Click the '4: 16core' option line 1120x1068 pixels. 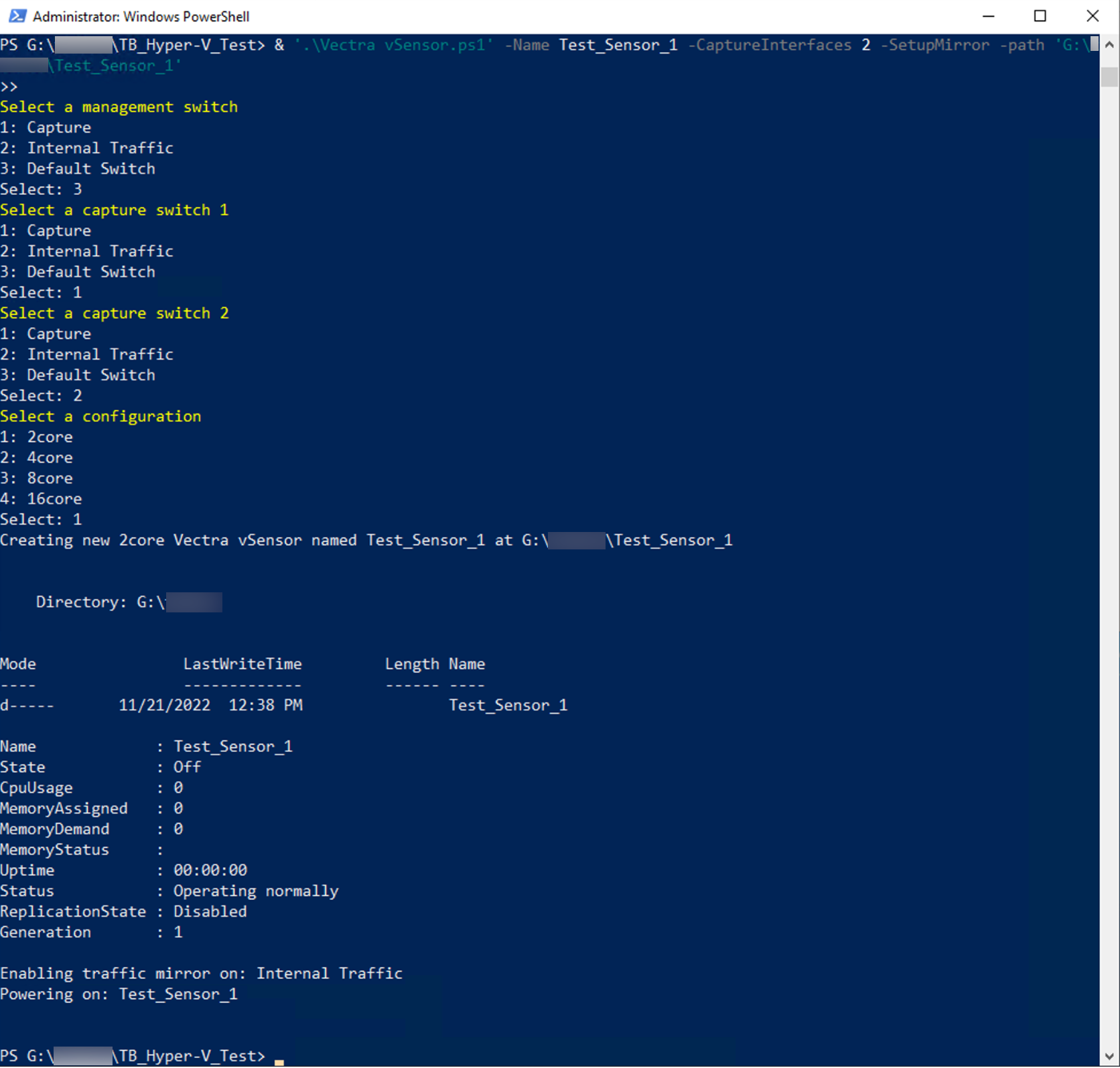[41, 499]
